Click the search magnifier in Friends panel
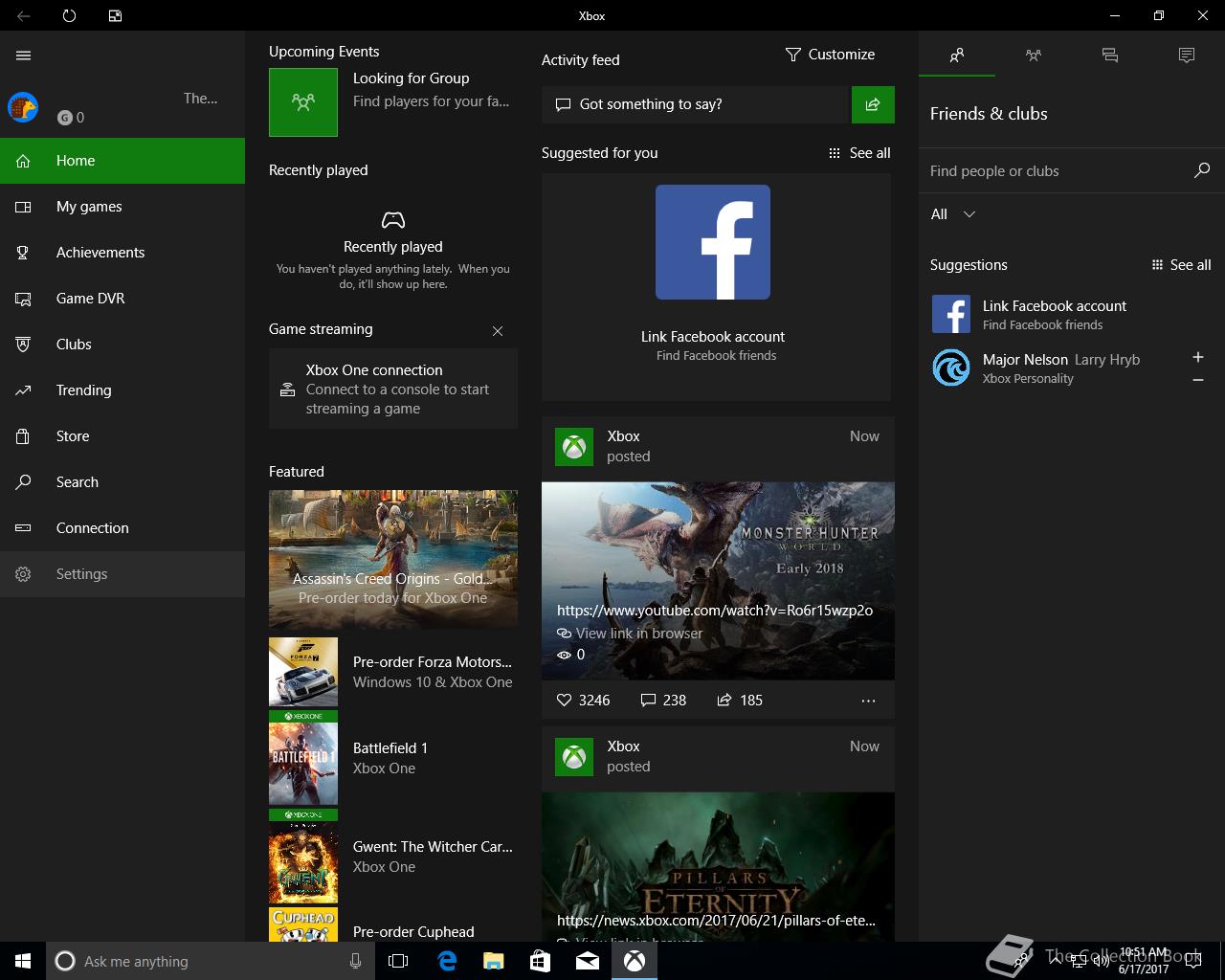Viewport: 1225px width, 980px height. point(1202,170)
